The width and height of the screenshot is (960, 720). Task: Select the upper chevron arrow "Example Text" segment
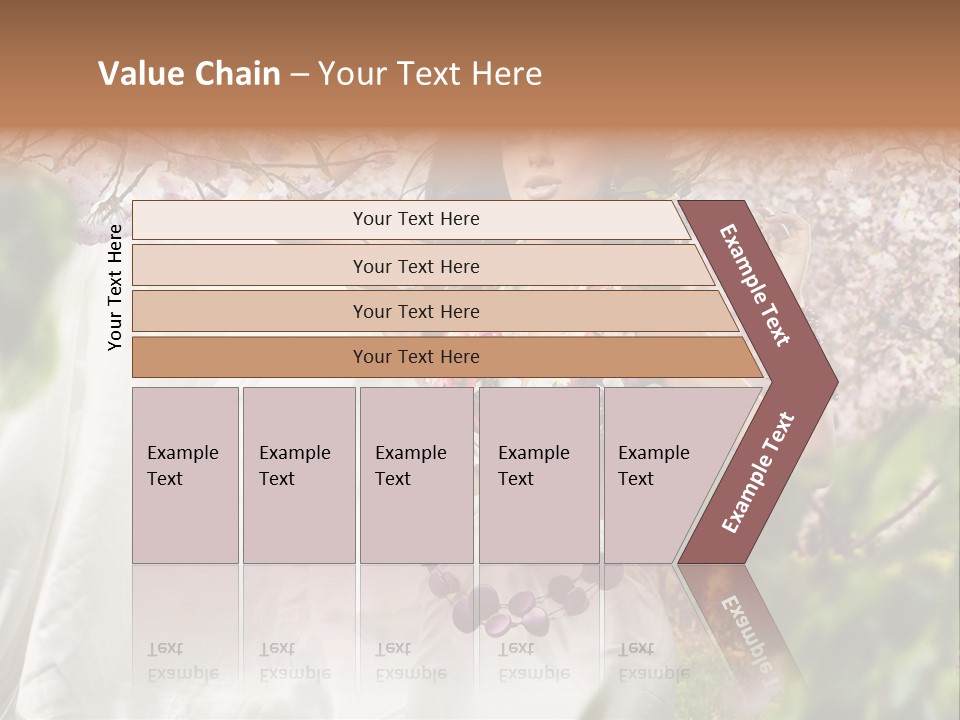(757, 284)
